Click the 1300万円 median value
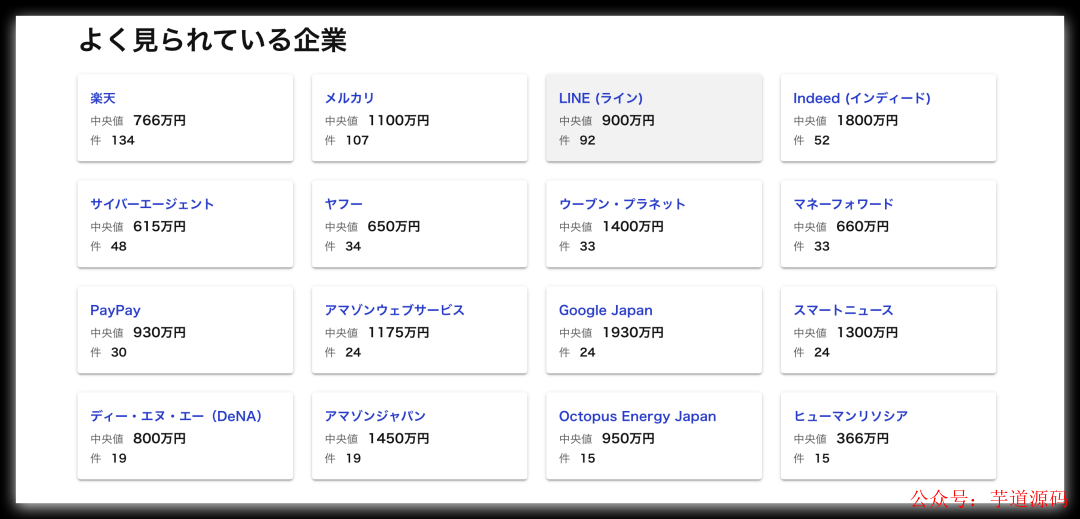 pyautogui.click(x=867, y=332)
